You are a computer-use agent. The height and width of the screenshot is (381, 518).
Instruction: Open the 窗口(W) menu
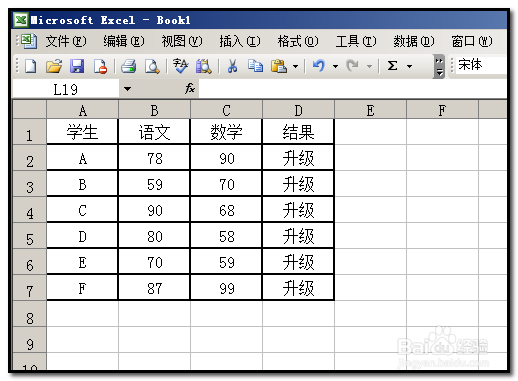point(472,41)
